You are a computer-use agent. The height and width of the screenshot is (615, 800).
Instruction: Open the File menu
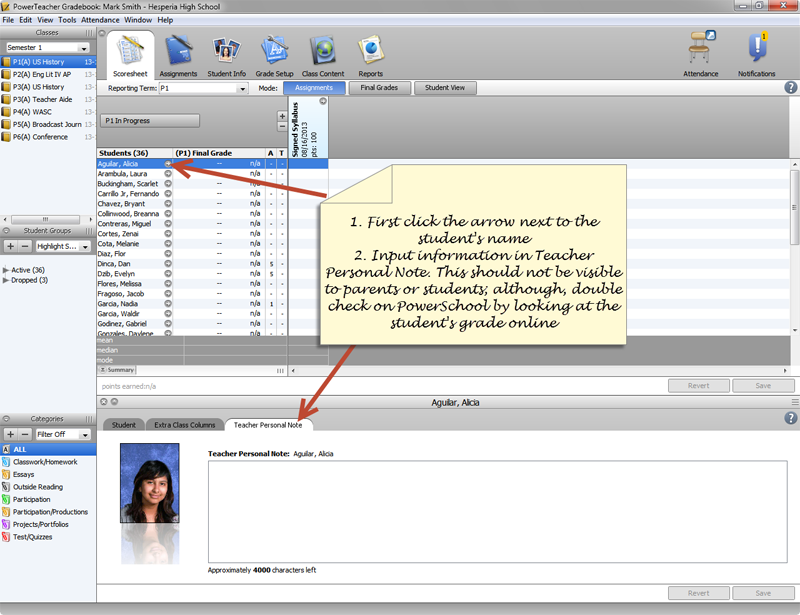pyautogui.click(x=8, y=20)
